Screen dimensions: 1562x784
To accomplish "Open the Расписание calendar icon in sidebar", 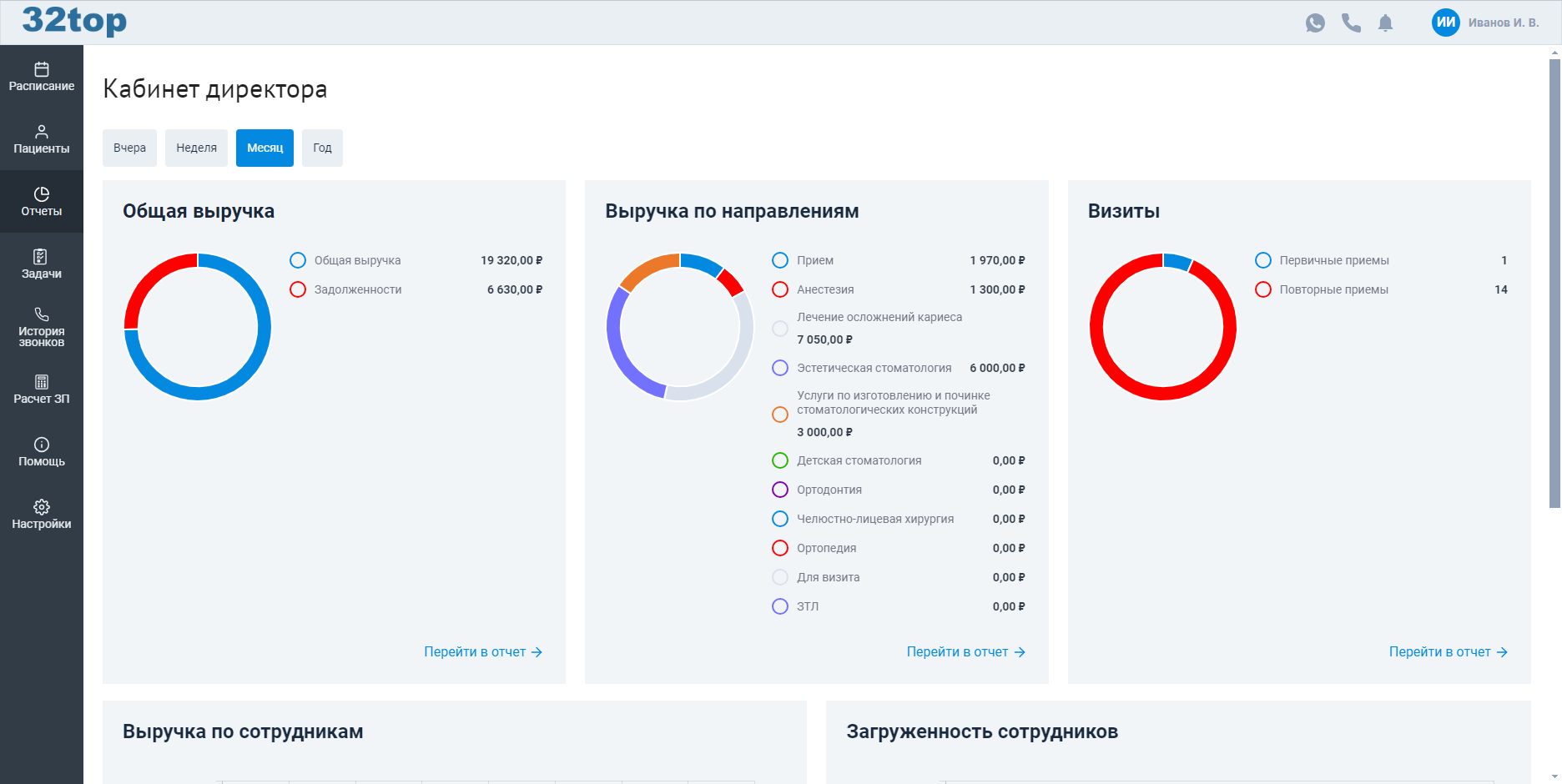I will coord(41,69).
